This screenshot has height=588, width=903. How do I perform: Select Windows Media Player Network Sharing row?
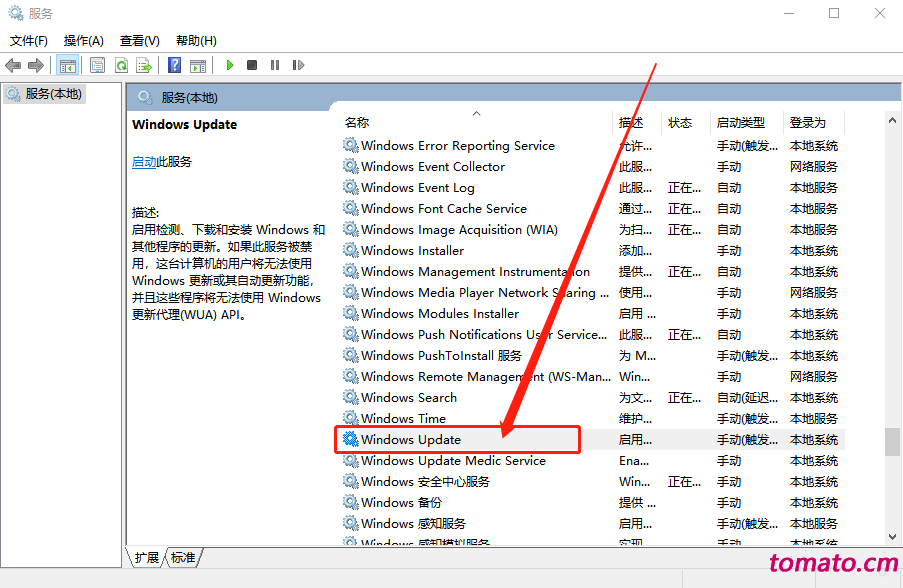tap(591, 293)
